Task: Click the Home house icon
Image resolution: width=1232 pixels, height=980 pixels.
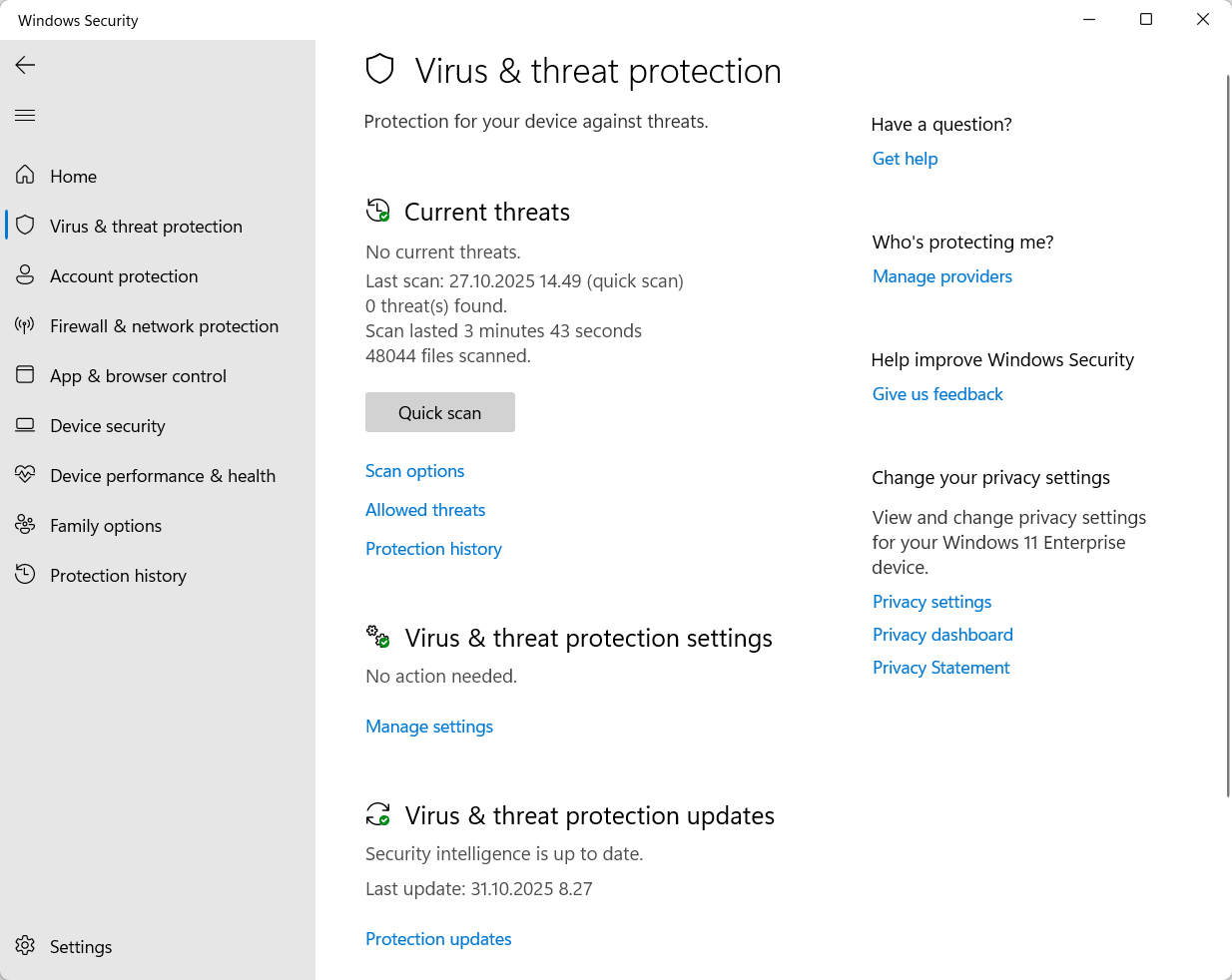Action: coord(26,176)
